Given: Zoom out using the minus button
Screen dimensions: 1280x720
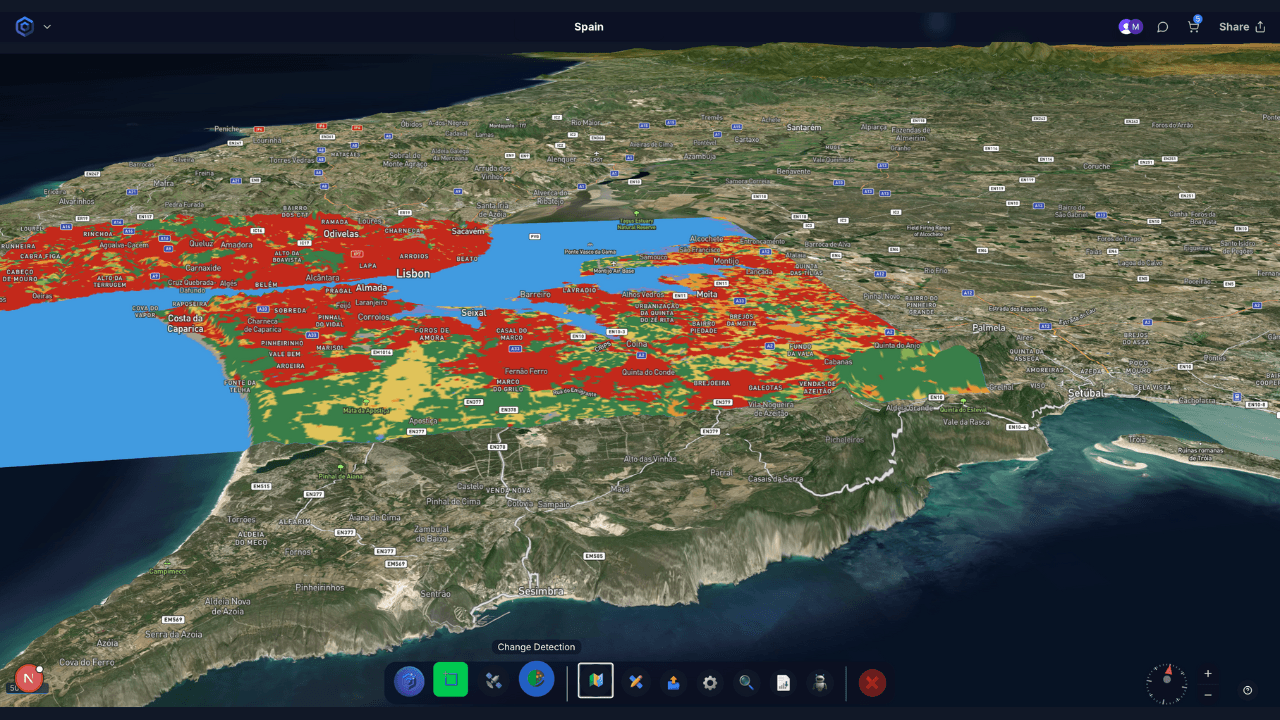Looking at the screenshot, I should (1208, 694).
